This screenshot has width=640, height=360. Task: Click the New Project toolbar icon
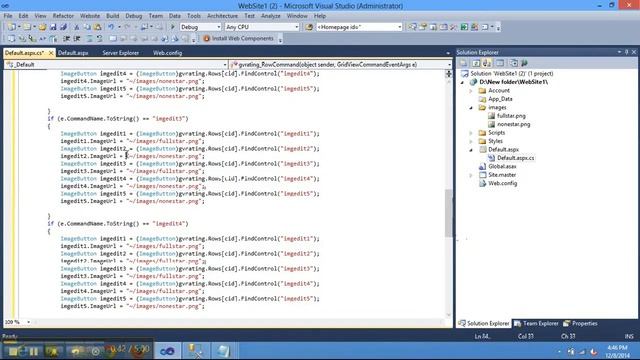11,27
